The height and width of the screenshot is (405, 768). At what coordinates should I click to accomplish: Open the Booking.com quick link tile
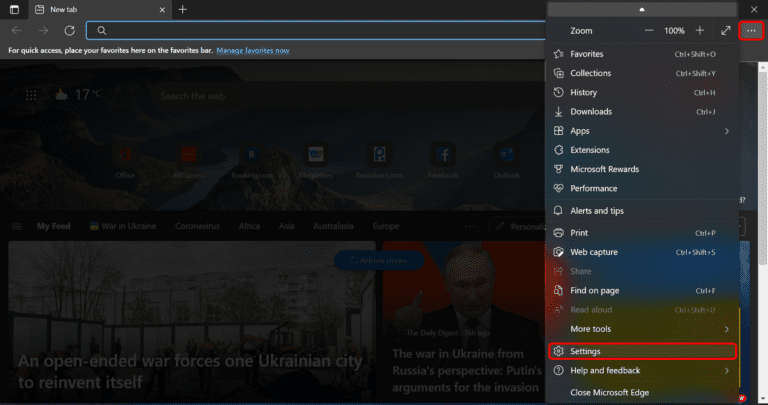pyautogui.click(x=252, y=162)
